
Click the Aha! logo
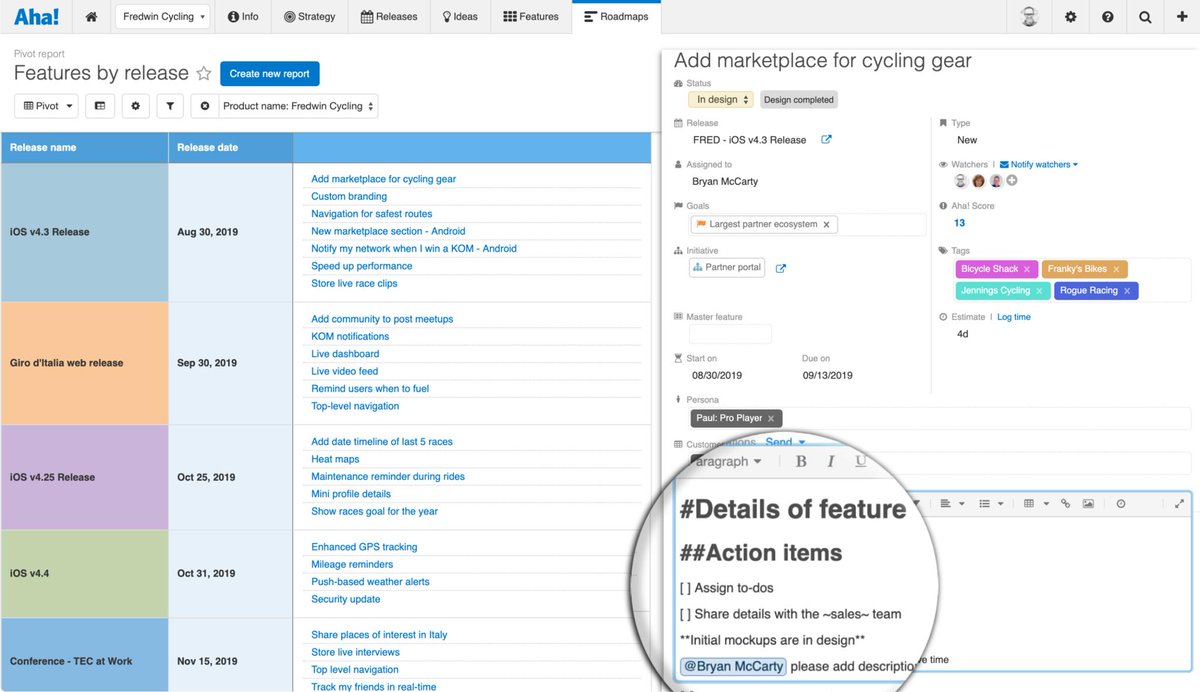[x=37, y=16]
